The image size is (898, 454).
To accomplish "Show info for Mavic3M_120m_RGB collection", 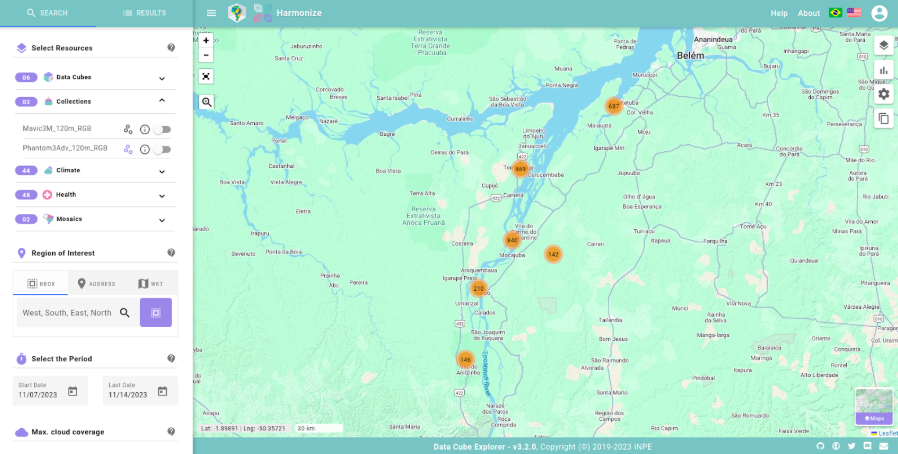I will tap(144, 129).
